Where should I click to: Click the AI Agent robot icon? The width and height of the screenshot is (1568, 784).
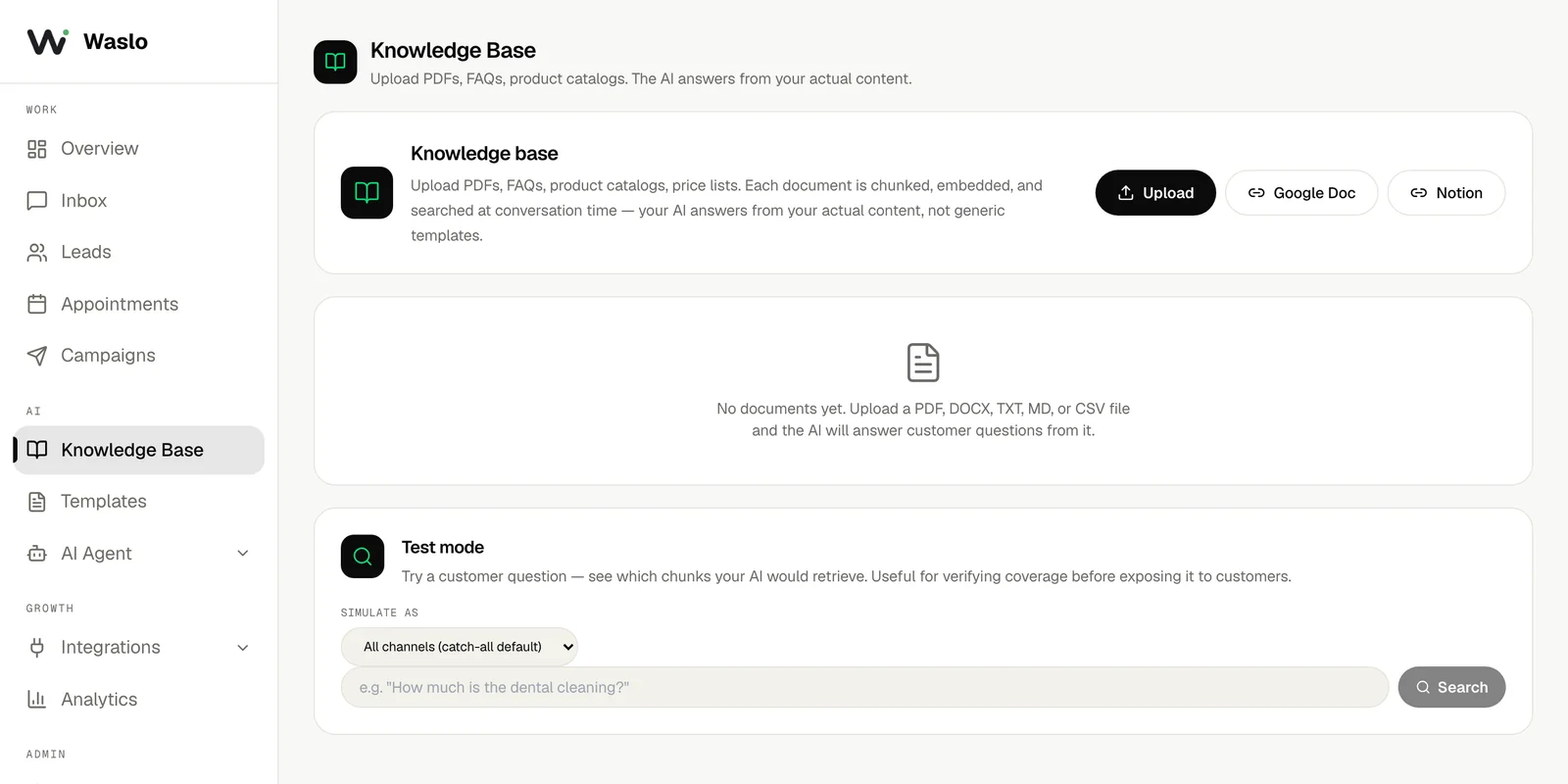37,554
